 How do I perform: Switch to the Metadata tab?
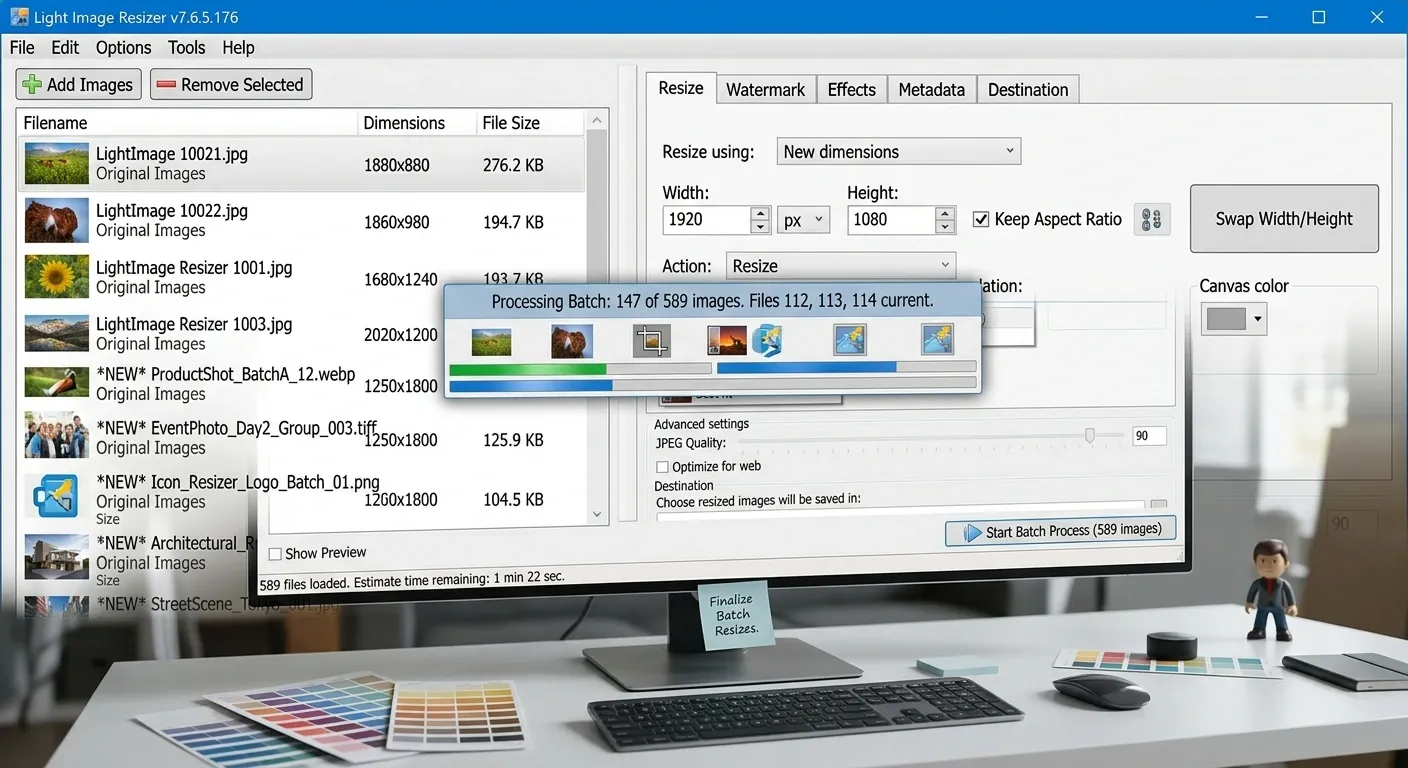pos(931,90)
